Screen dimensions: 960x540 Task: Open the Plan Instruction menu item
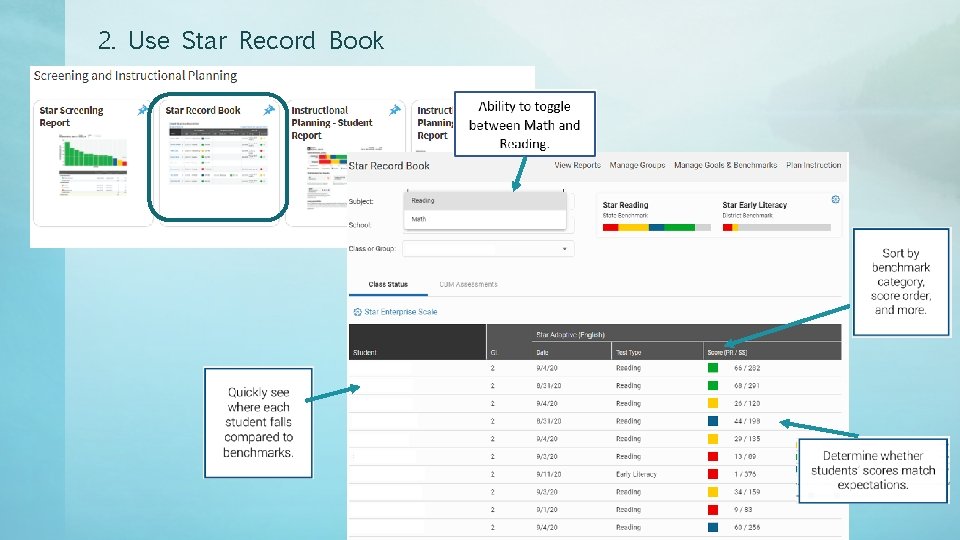click(x=814, y=165)
